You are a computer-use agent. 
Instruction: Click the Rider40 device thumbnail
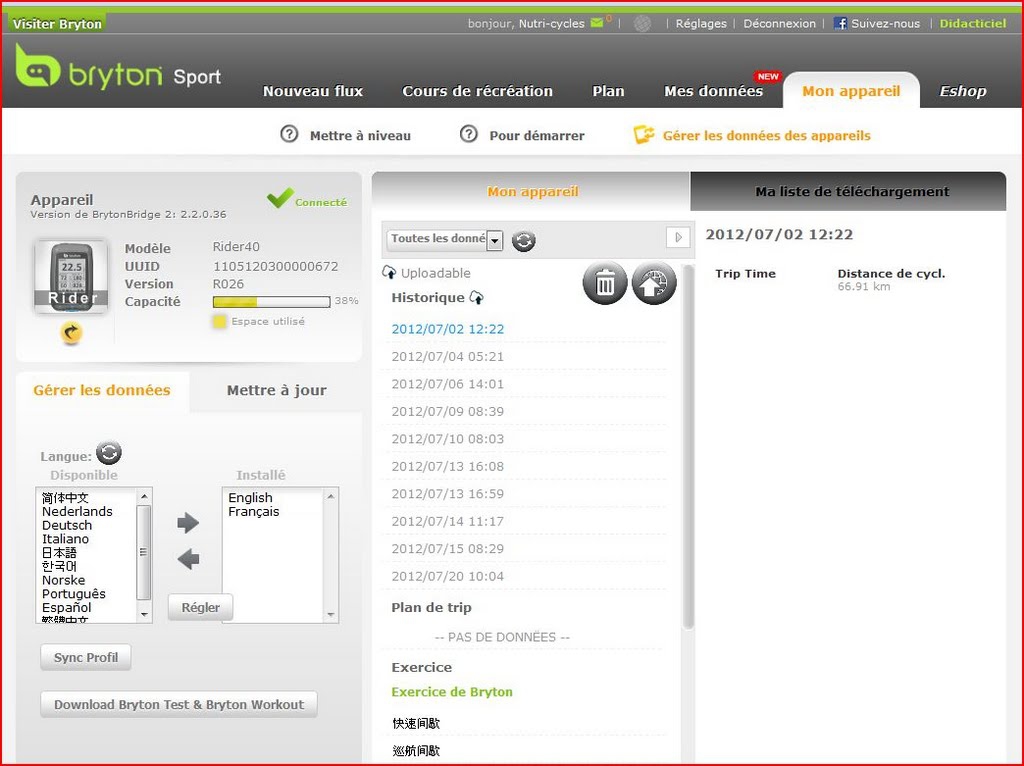(x=71, y=277)
